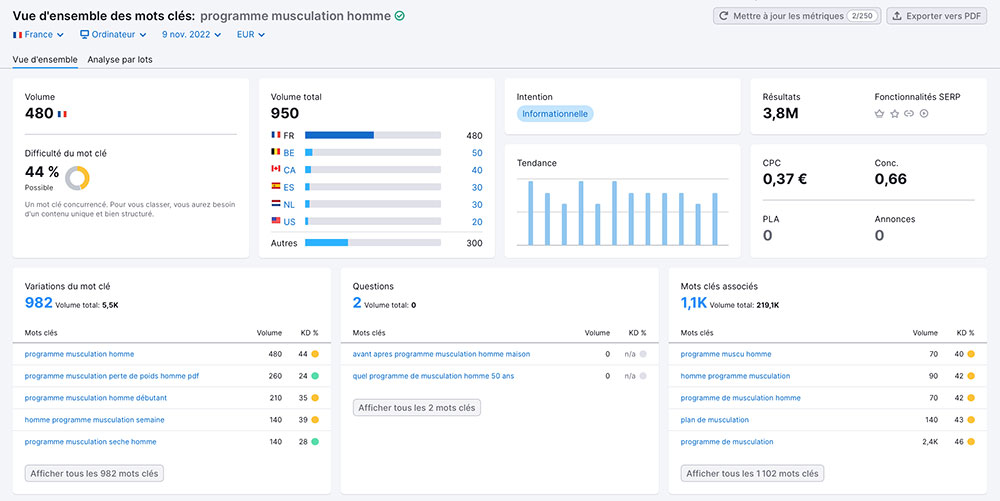1000x501 pixels.
Task: Click the FR volume progress bar
Action: coord(373,135)
